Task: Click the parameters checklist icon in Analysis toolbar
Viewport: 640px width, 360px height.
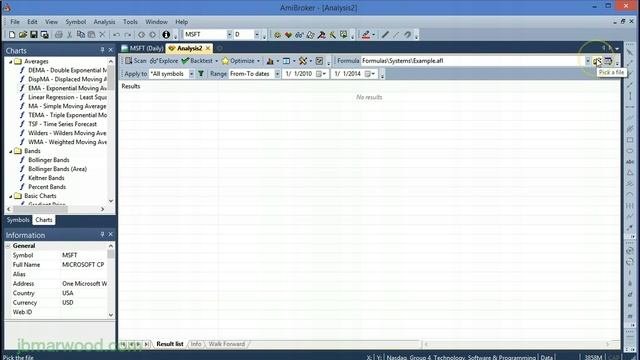Action: (319, 61)
